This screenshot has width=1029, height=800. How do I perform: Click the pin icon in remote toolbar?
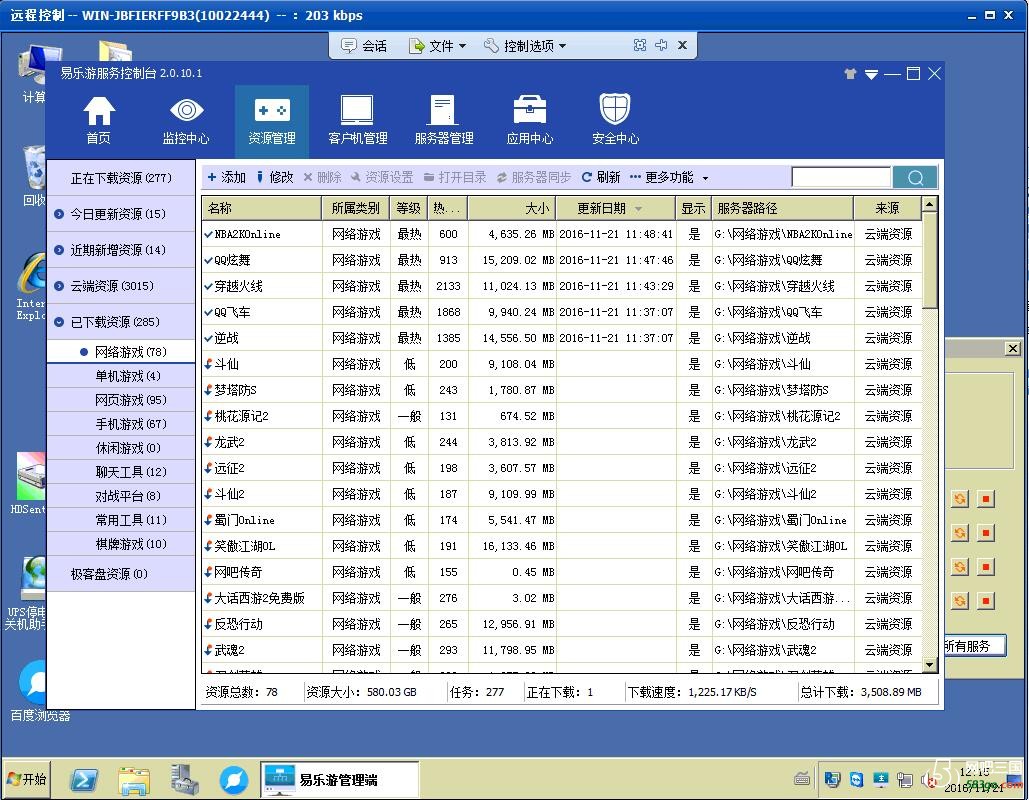coord(662,45)
